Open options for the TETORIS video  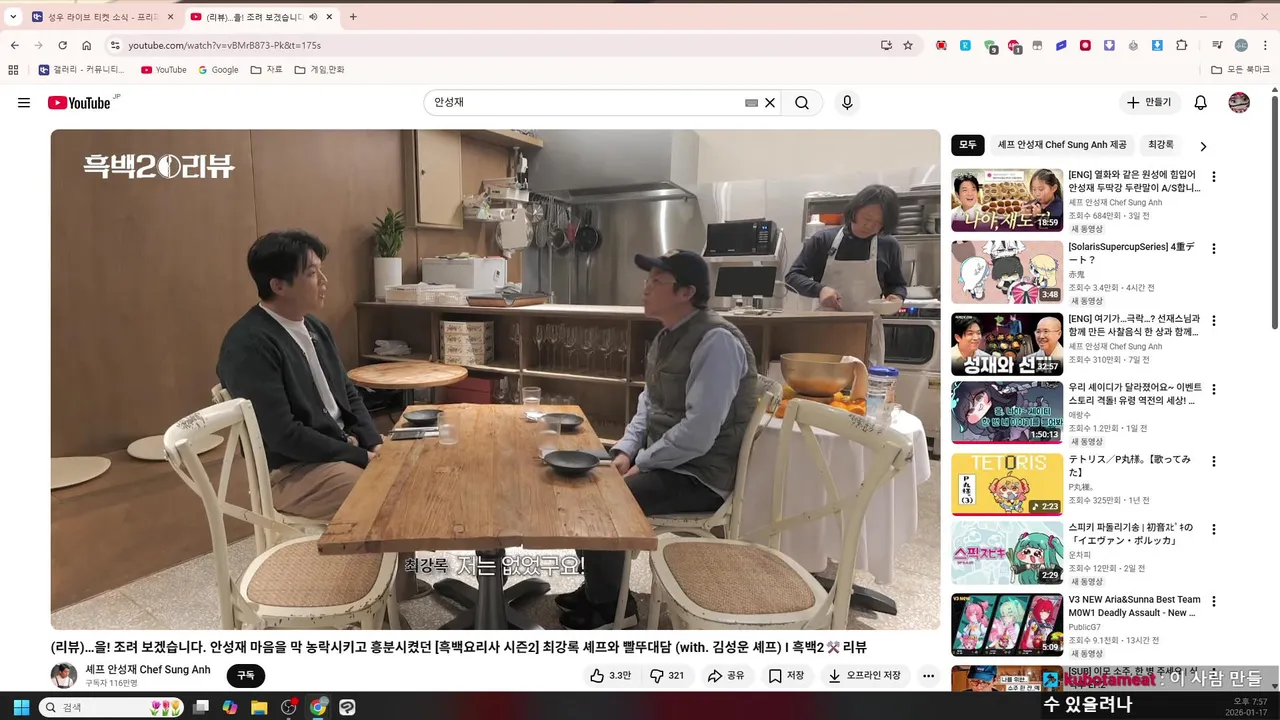click(x=1214, y=462)
